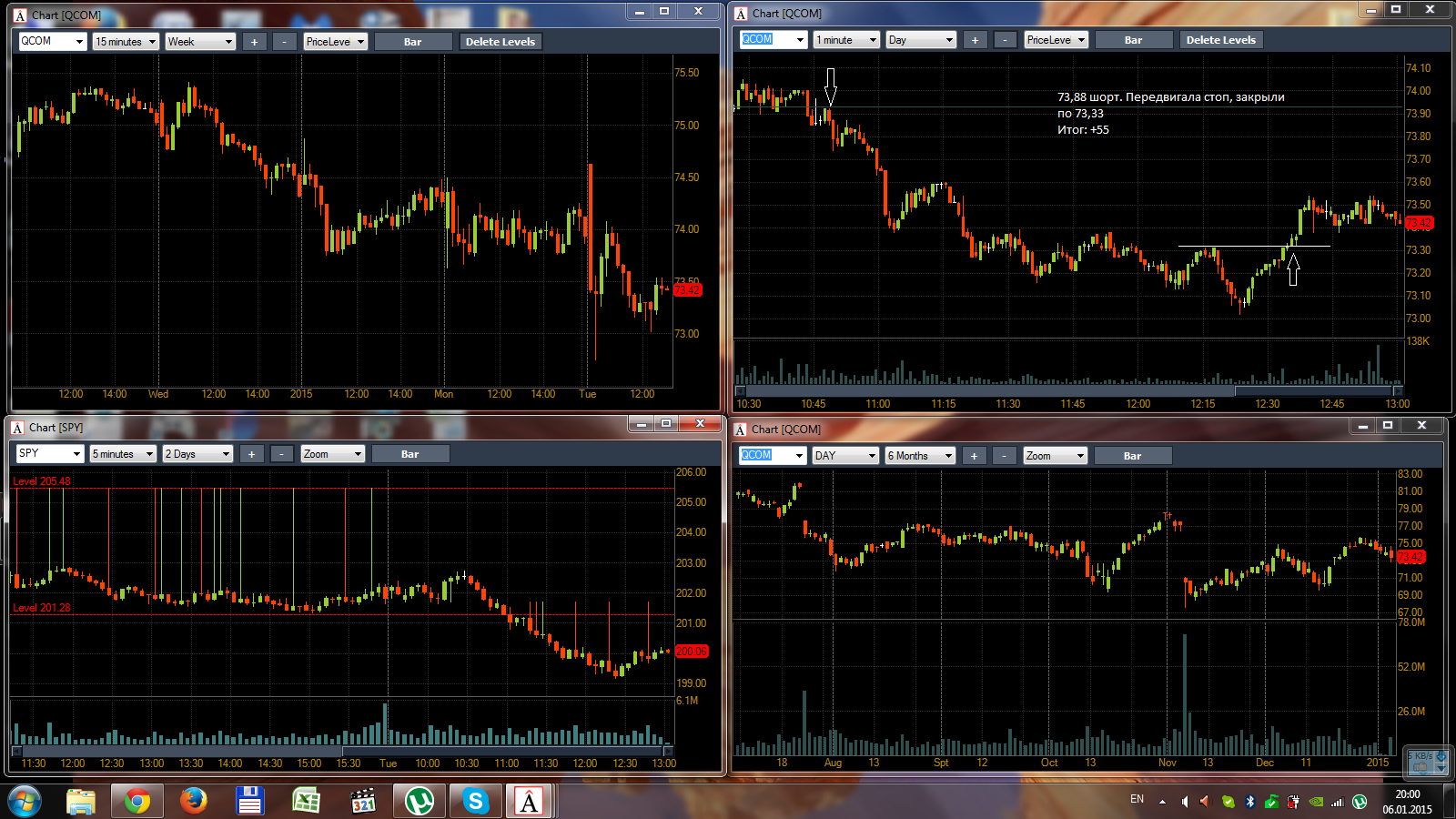Open the 5 minutes timeframe dropdown
This screenshot has height=819, width=1456.
pos(123,454)
